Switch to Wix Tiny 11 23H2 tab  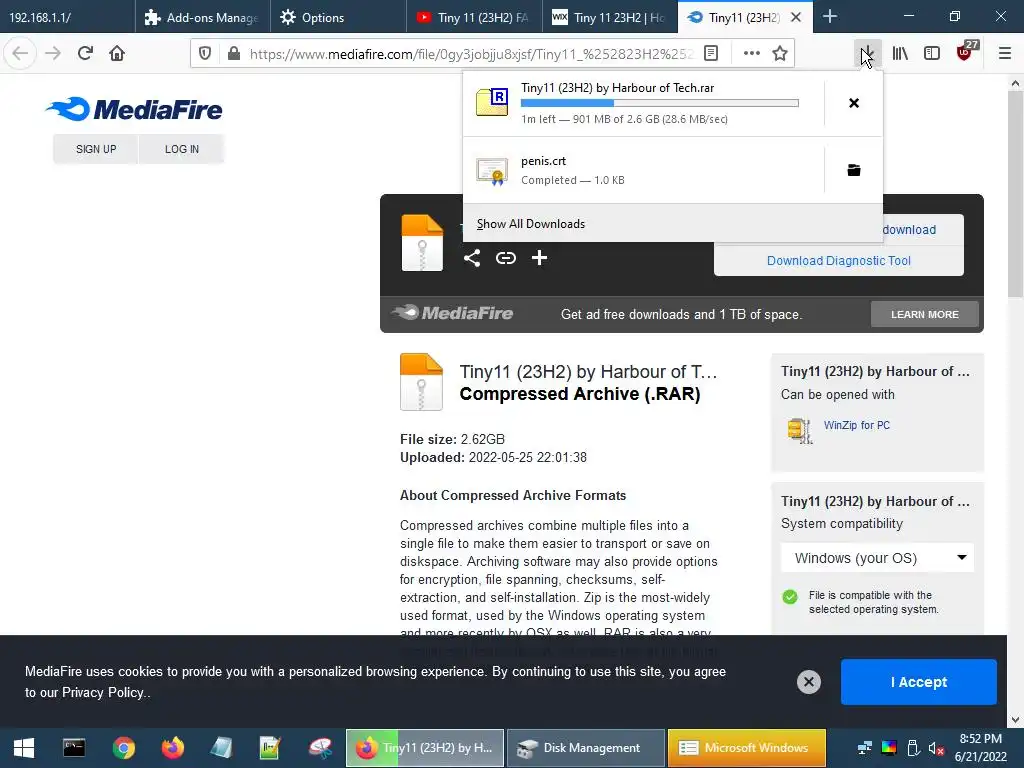tap(610, 17)
